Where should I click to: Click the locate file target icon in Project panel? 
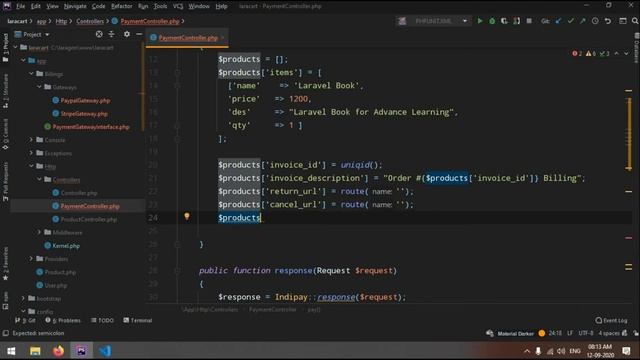99,34
